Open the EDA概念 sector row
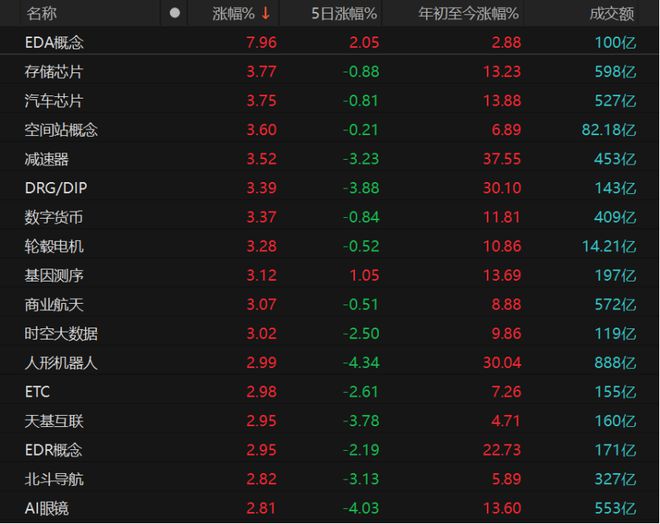This screenshot has width=660, height=524. point(54,43)
